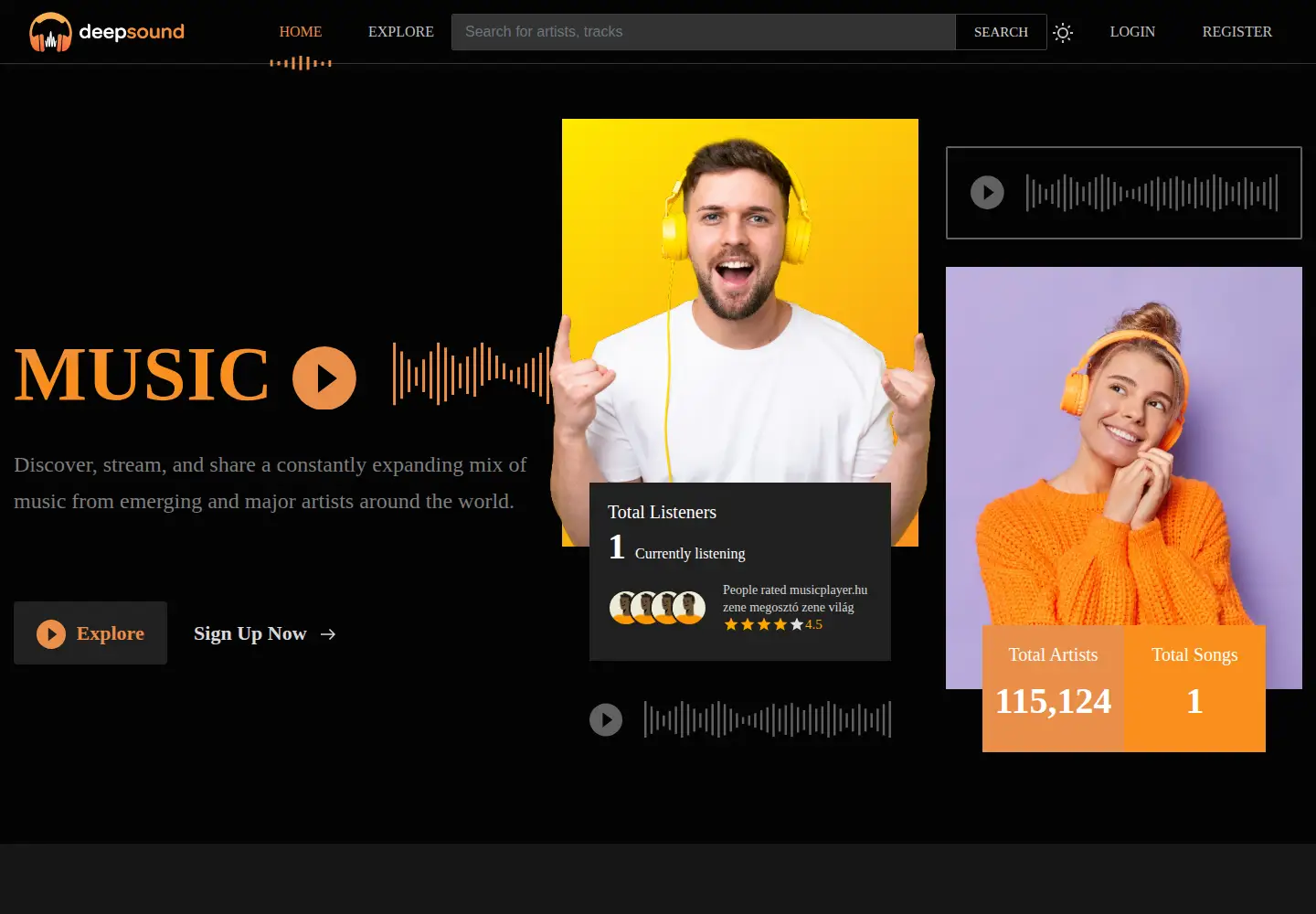The image size is (1316, 914).
Task: Click the 'Currently listening' text
Action: [x=690, y=553]
